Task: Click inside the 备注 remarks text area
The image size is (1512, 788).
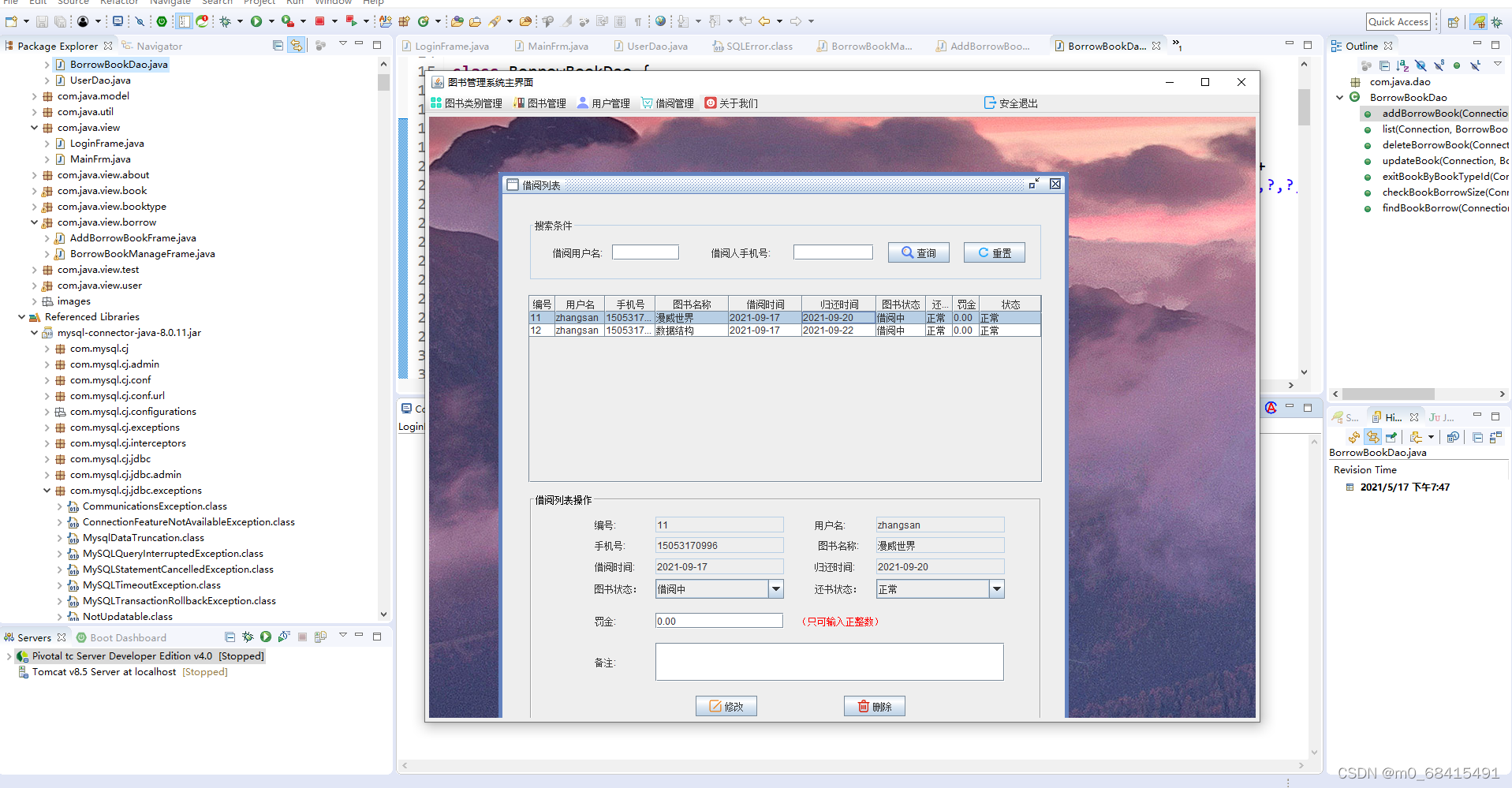Action: coord(828,662)
